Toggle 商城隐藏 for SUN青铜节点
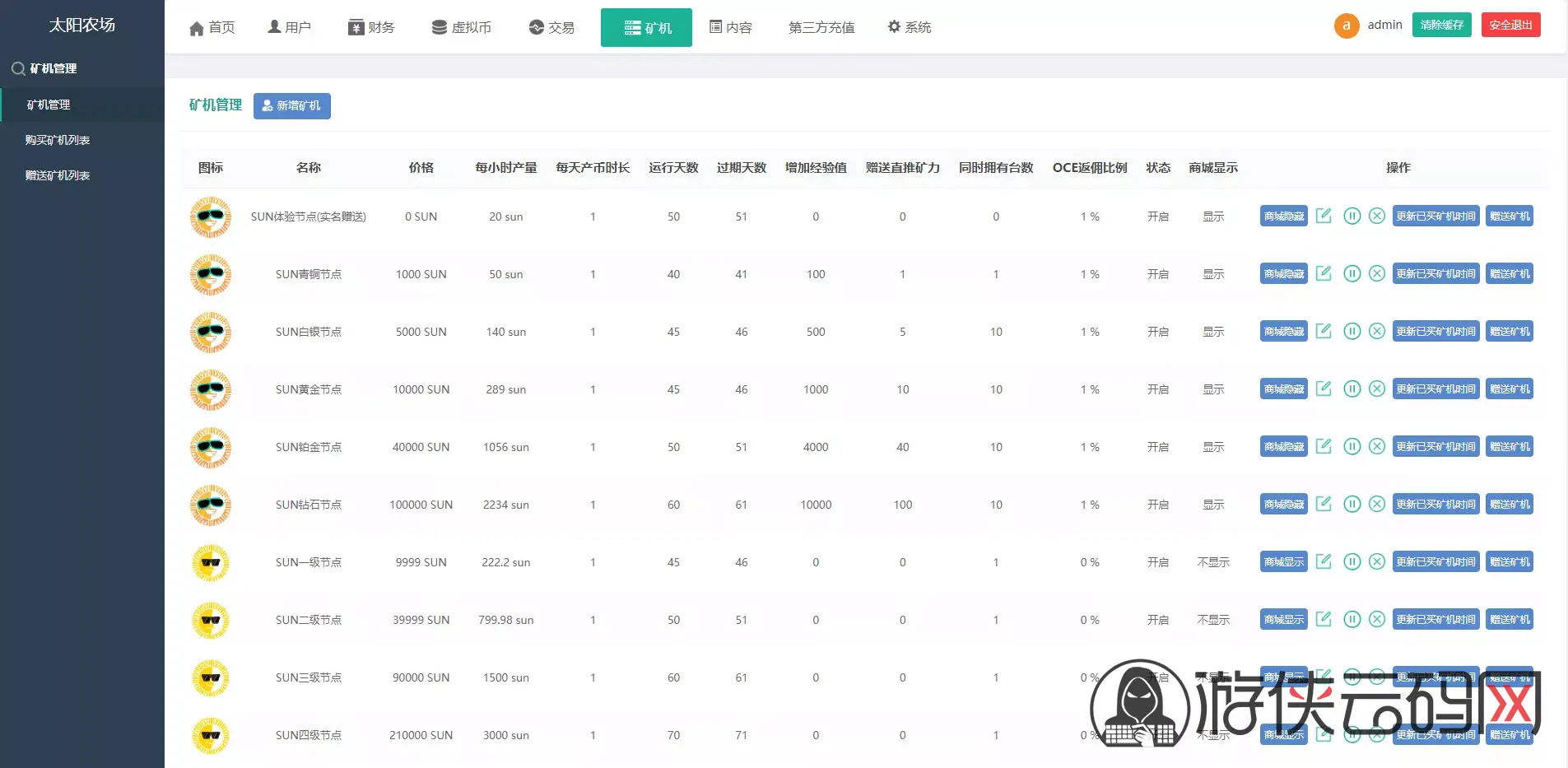This screenshot has width=1568, height=768. (1284, 274)
